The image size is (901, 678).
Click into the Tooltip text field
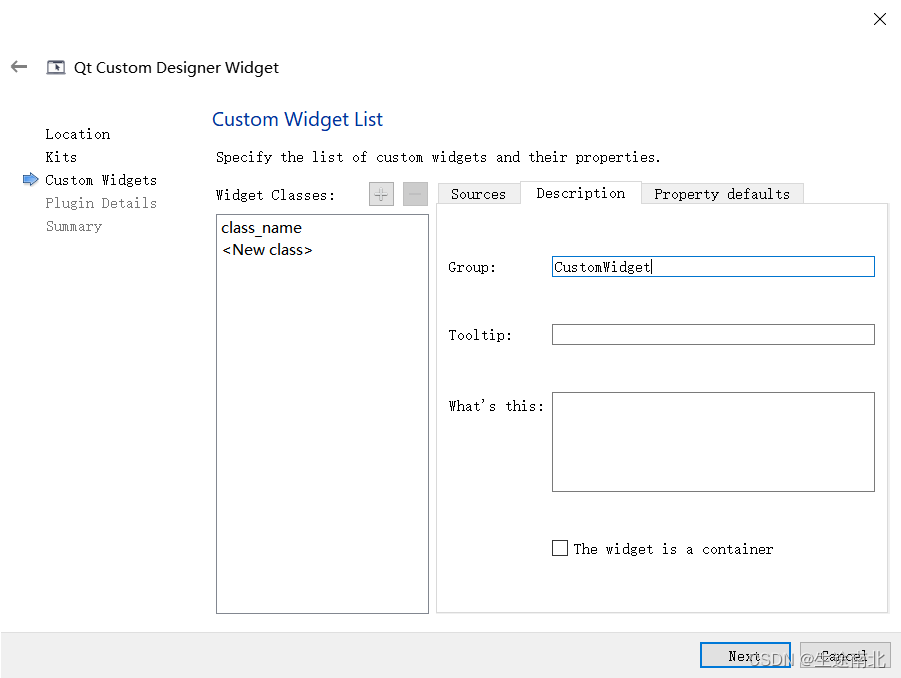[713, 334]
